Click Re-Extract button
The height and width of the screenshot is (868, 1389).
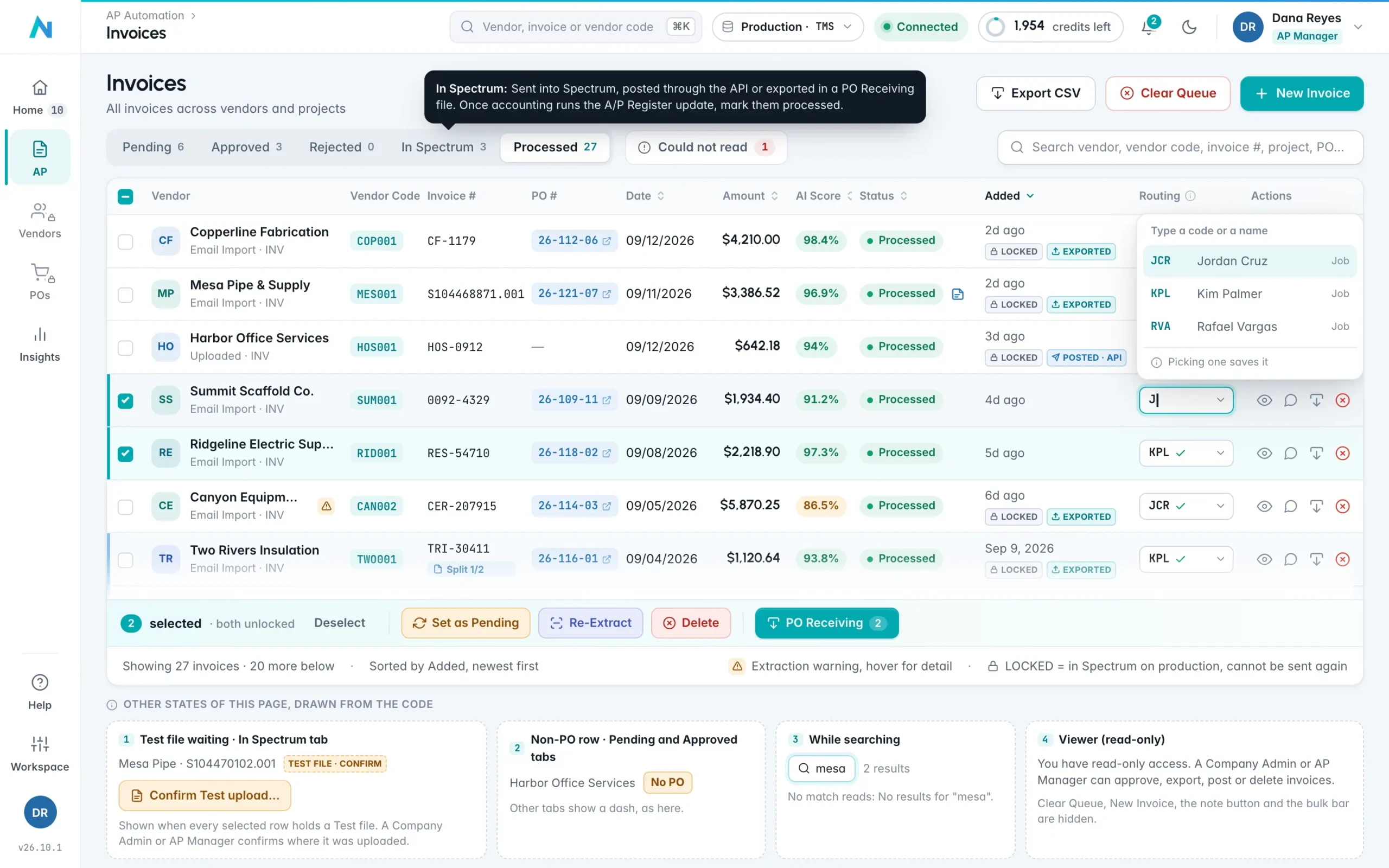pyautogui.click(x=591, y=623)
